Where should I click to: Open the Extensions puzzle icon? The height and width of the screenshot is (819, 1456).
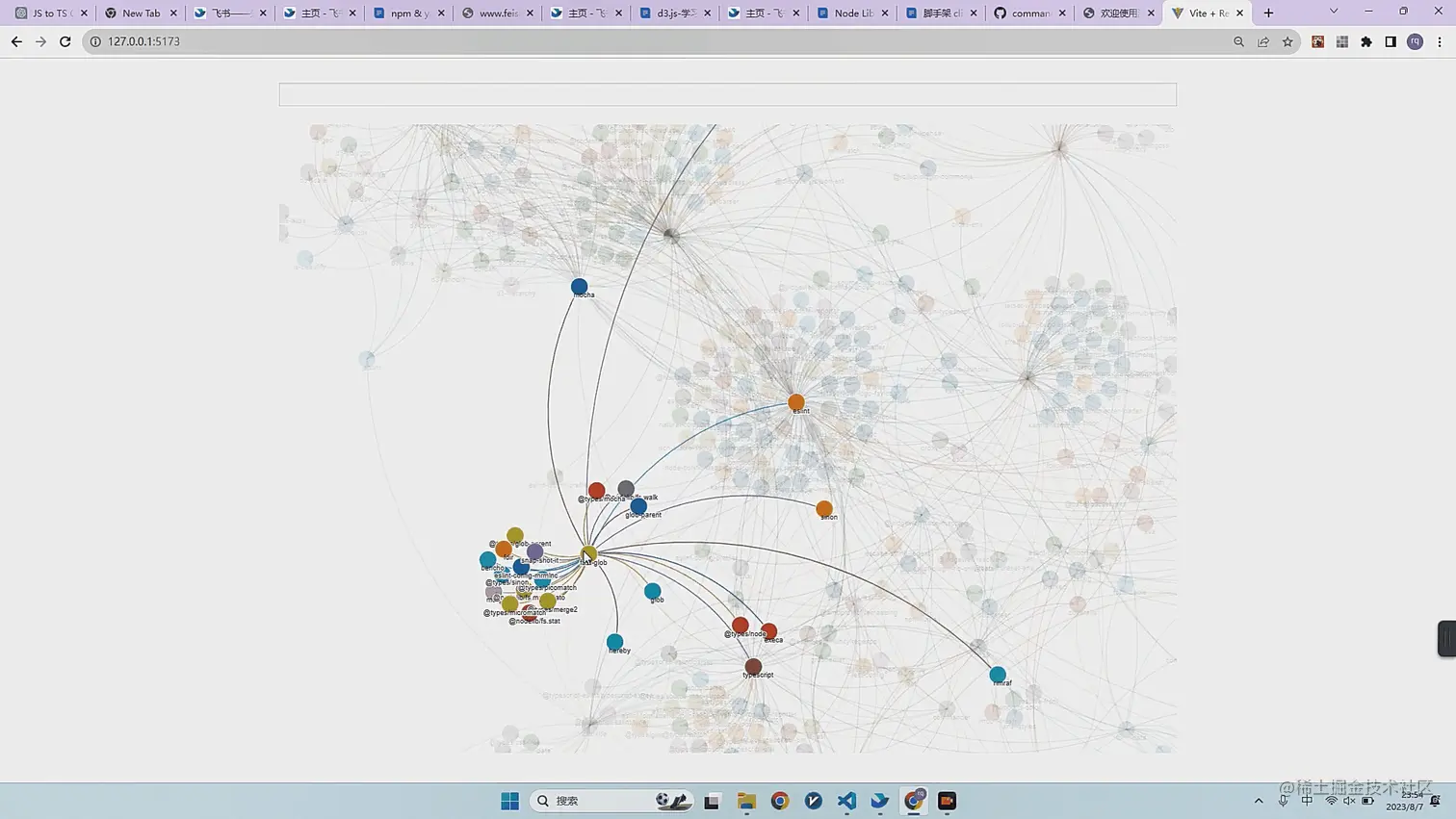(1366, 41)
